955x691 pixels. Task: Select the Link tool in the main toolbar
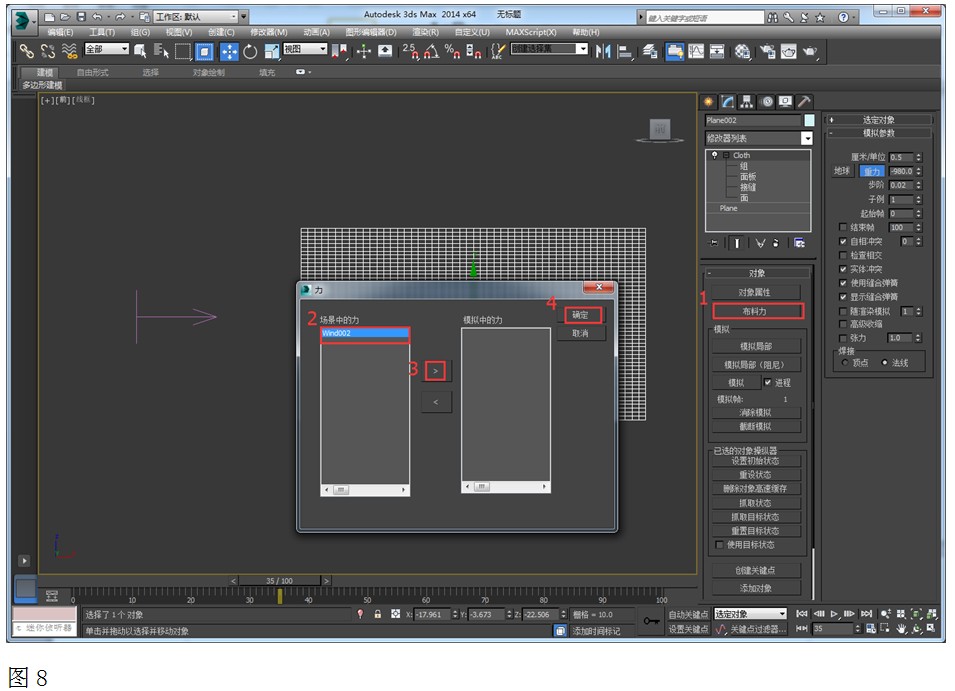pyautogui.click(x=26, y=52)
